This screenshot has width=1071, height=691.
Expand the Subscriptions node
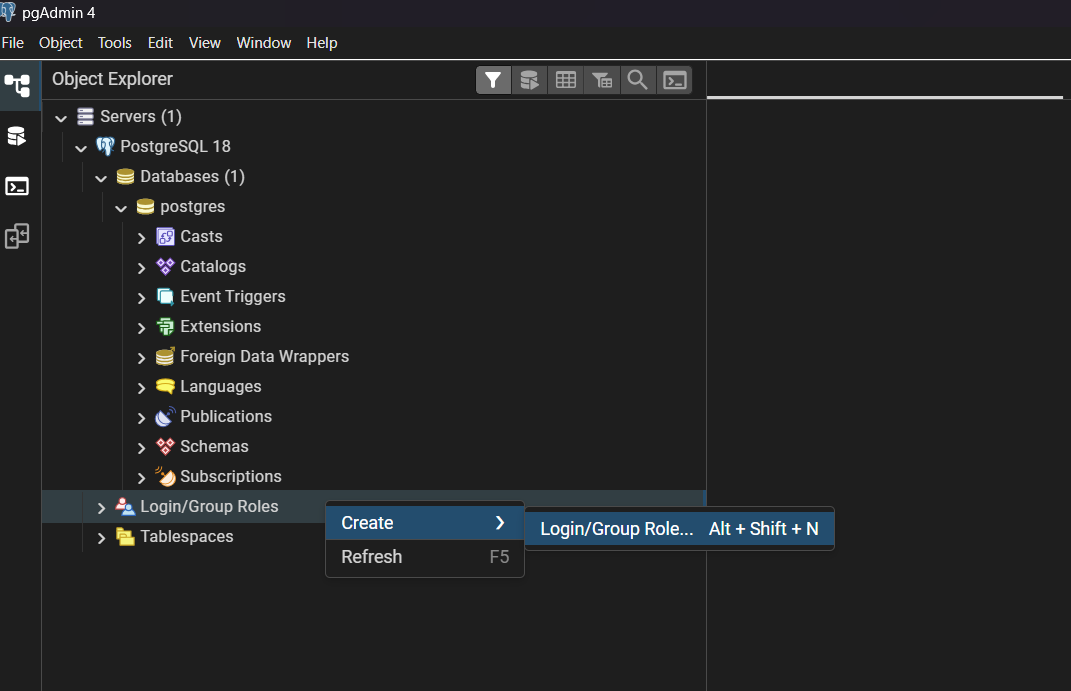pos(141,479)
